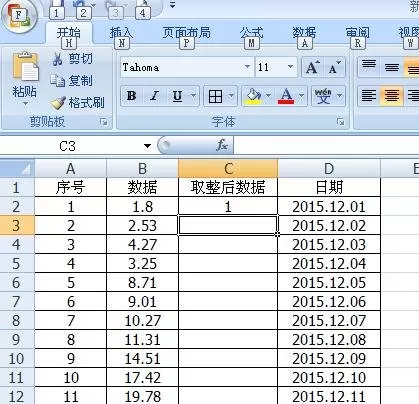Switch to 审阅 Review tab

coord(357,33)
